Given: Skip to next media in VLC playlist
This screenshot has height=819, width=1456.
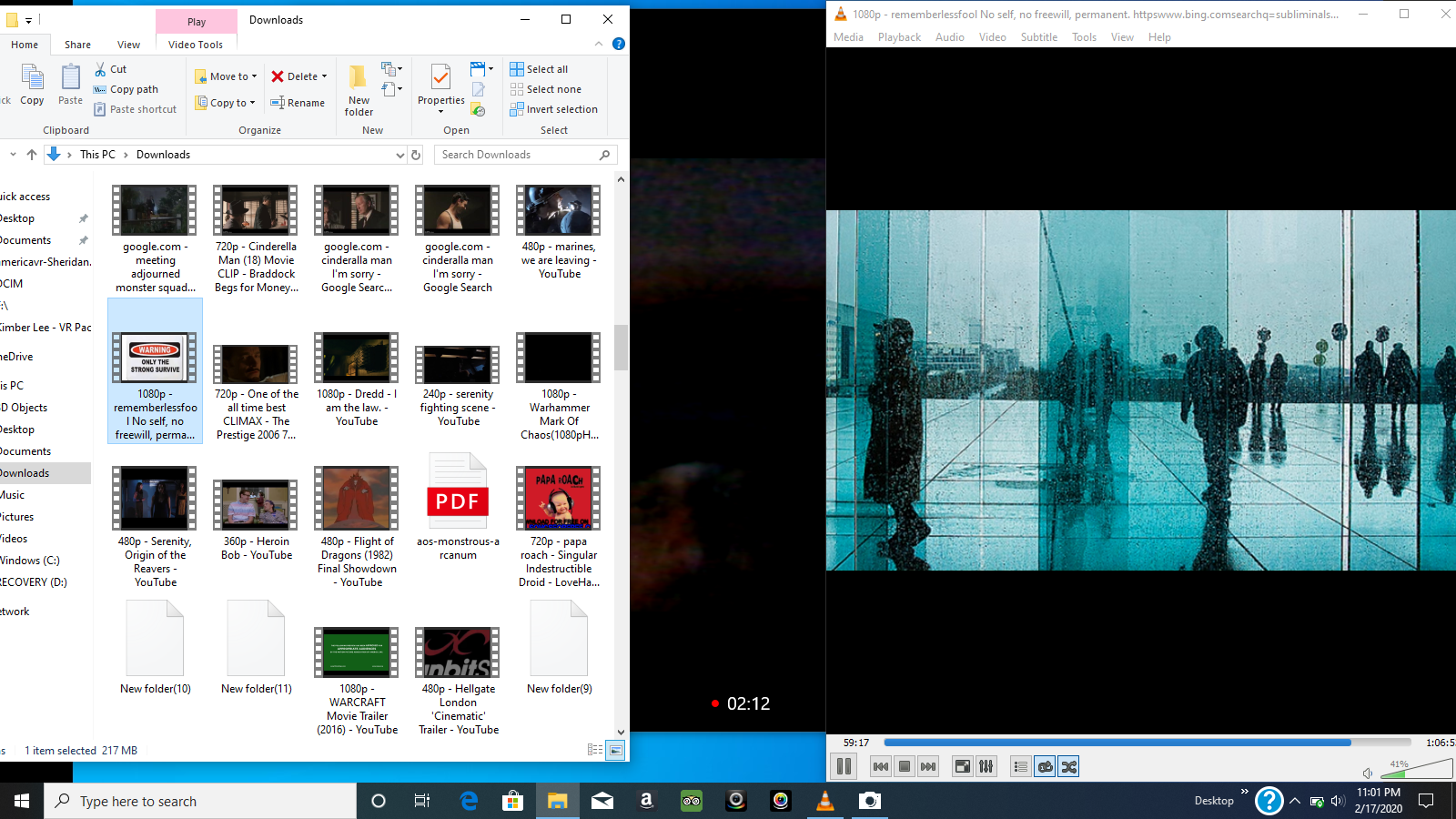Looking at the screenshot, I should [x=927, y=766].
